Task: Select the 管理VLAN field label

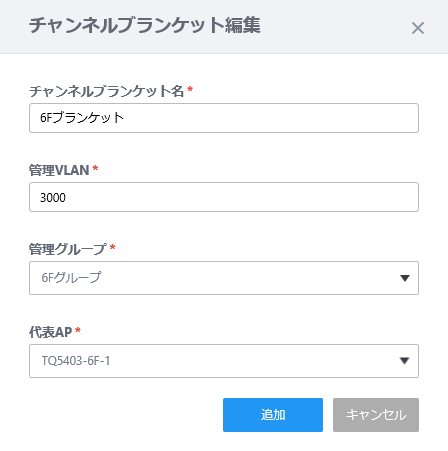Action: pos(59,170)
